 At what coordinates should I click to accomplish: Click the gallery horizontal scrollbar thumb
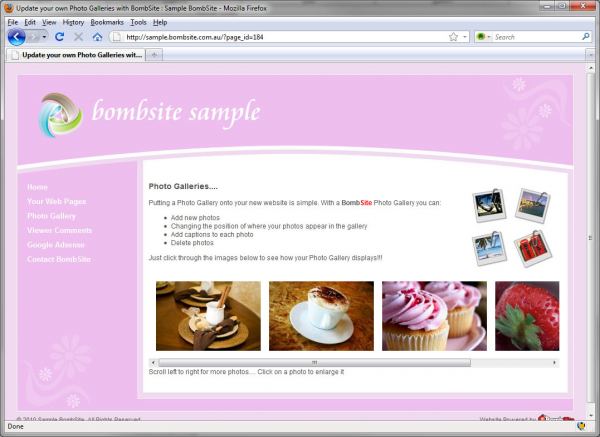click(x=315, y=362)
